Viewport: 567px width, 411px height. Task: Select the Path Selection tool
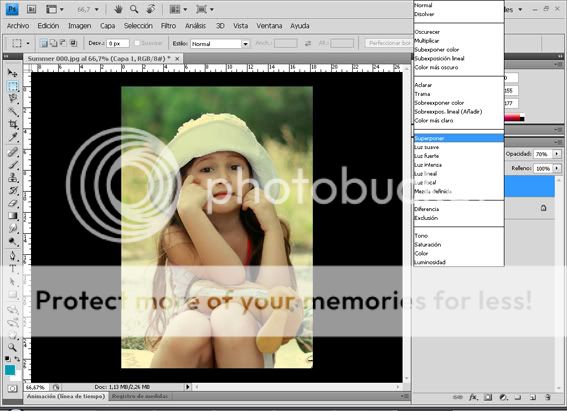click(x=13, y=282)
